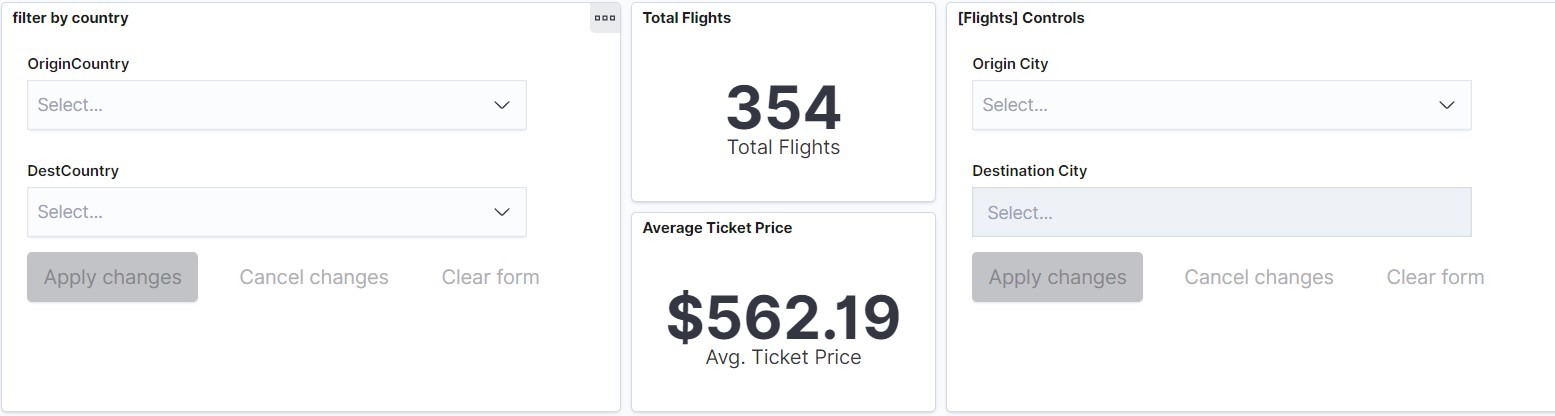
Task: Click the $562.19 average ticket price value
Action: [x=783, y=317]
